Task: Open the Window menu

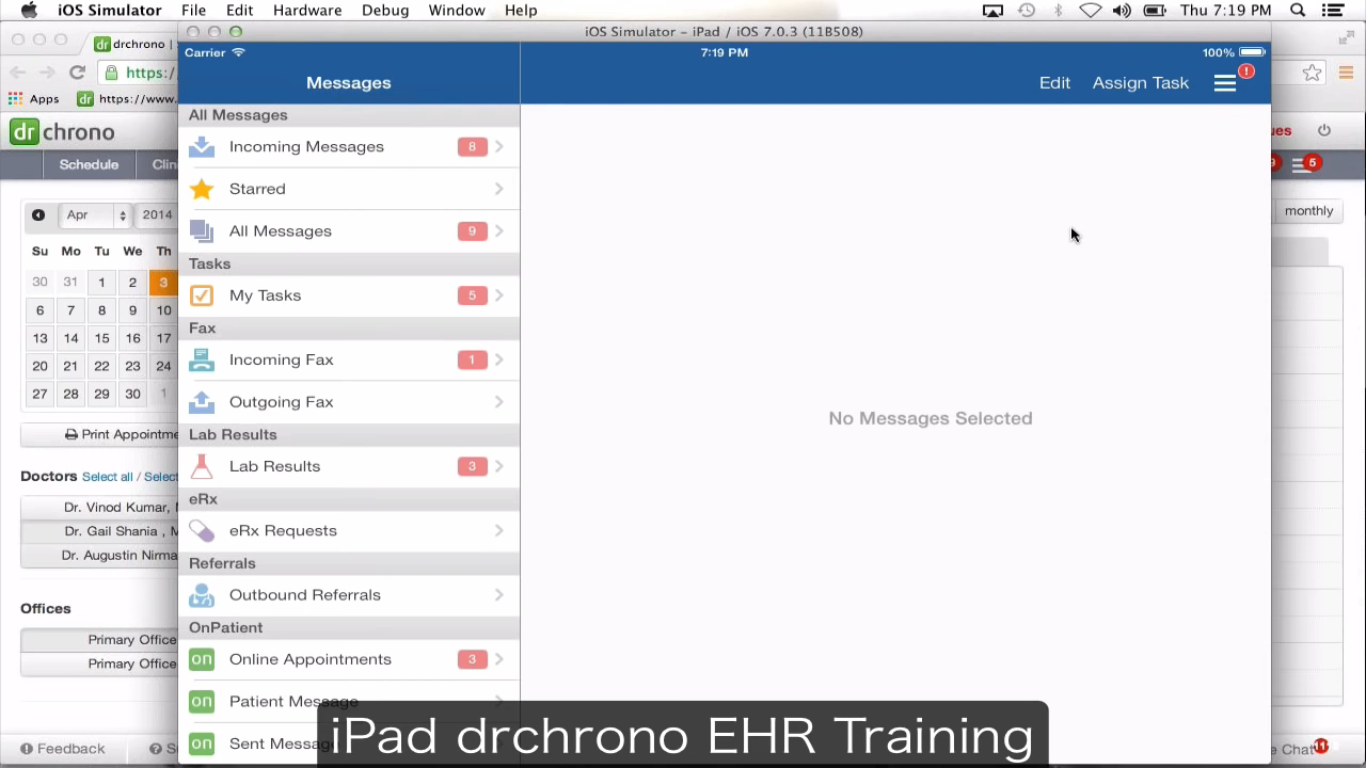Action: pyautogui.click(x=456, y=10)
